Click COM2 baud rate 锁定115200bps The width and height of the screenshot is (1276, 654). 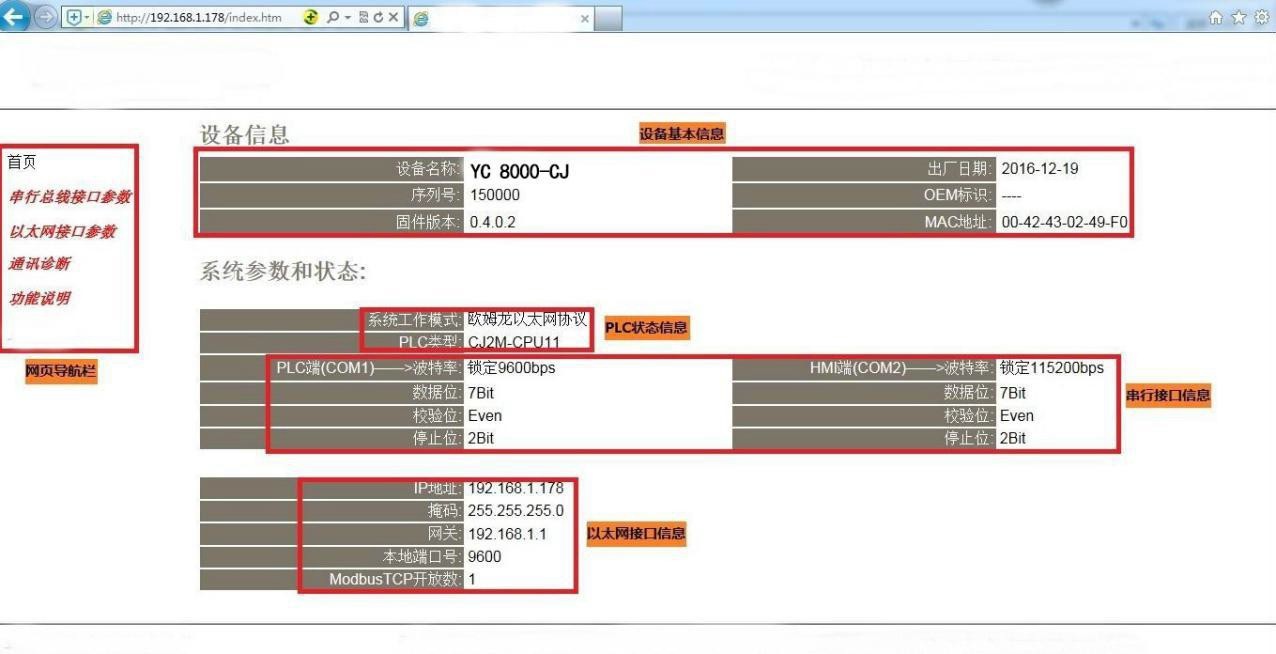pos(1052,367)
